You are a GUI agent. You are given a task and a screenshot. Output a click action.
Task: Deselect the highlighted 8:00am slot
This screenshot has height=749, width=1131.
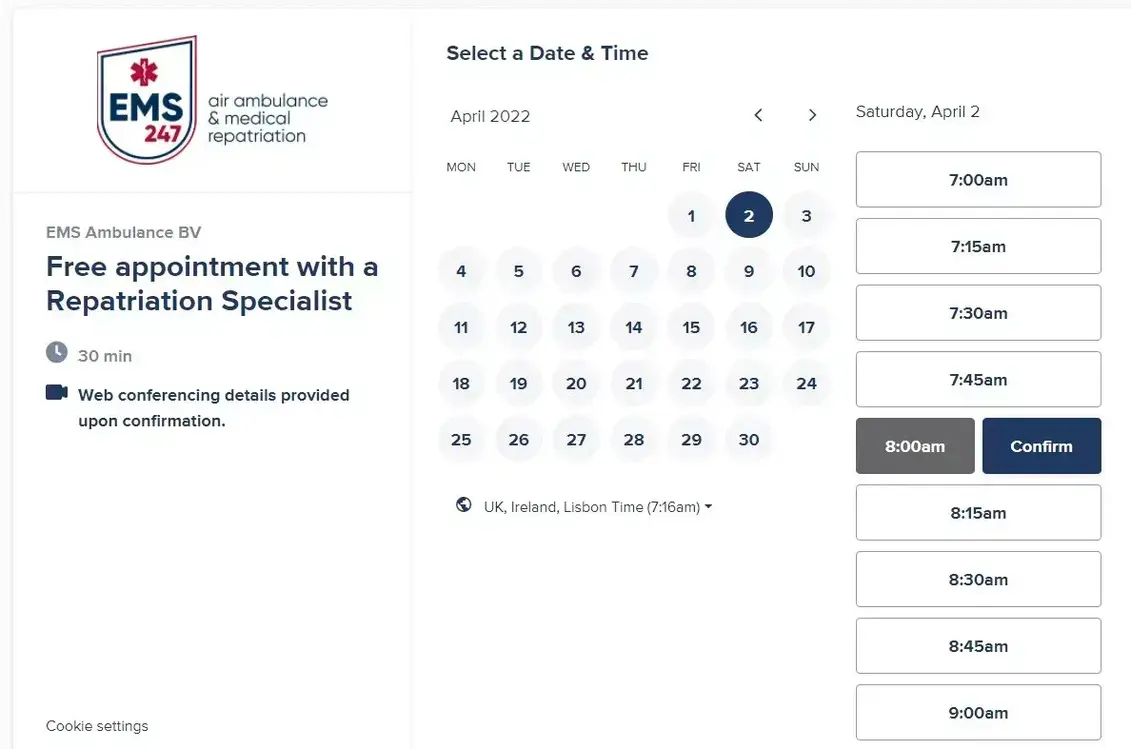click(x=915, y=446)
